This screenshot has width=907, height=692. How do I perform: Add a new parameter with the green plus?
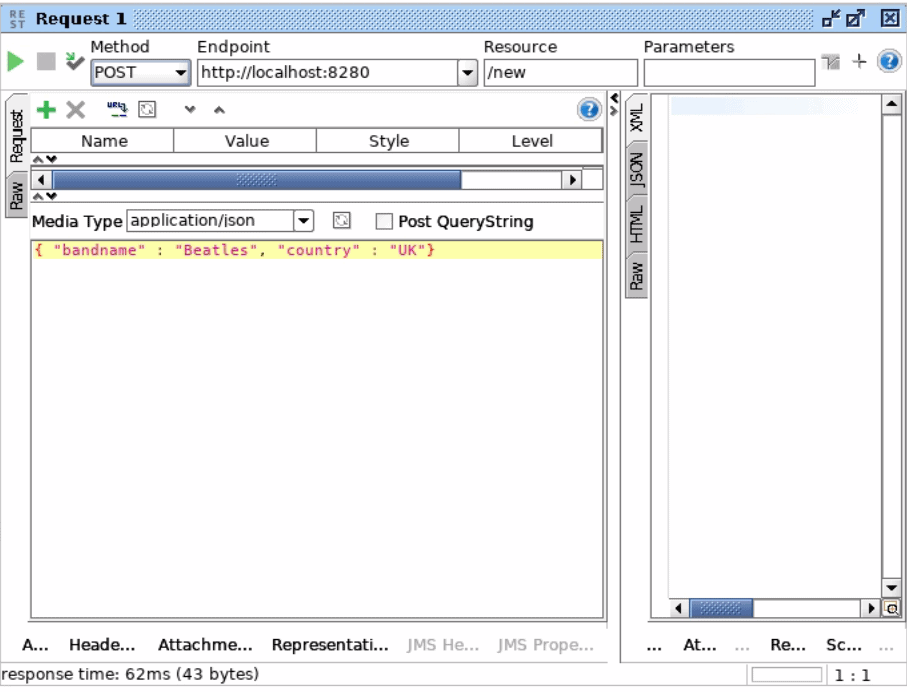click(44, 109)
